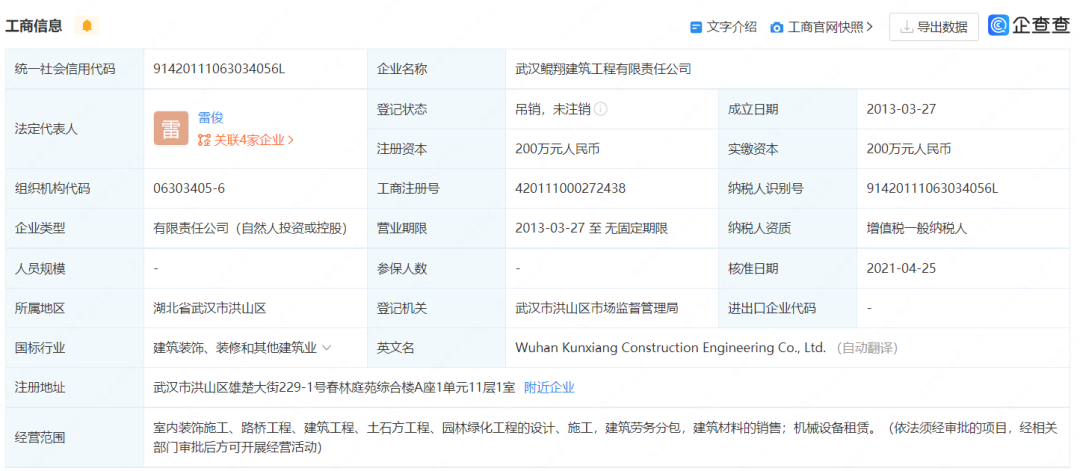Click the 经营范围 business scope description
Viewport: 1080px width, 471px height.
tap(605, 437)
